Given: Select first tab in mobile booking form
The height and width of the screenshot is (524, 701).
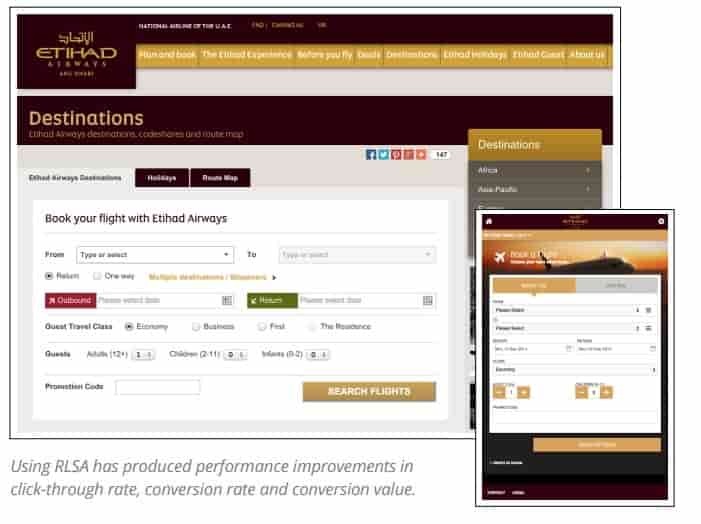Looking at the screenshot, I should (534, 285).
